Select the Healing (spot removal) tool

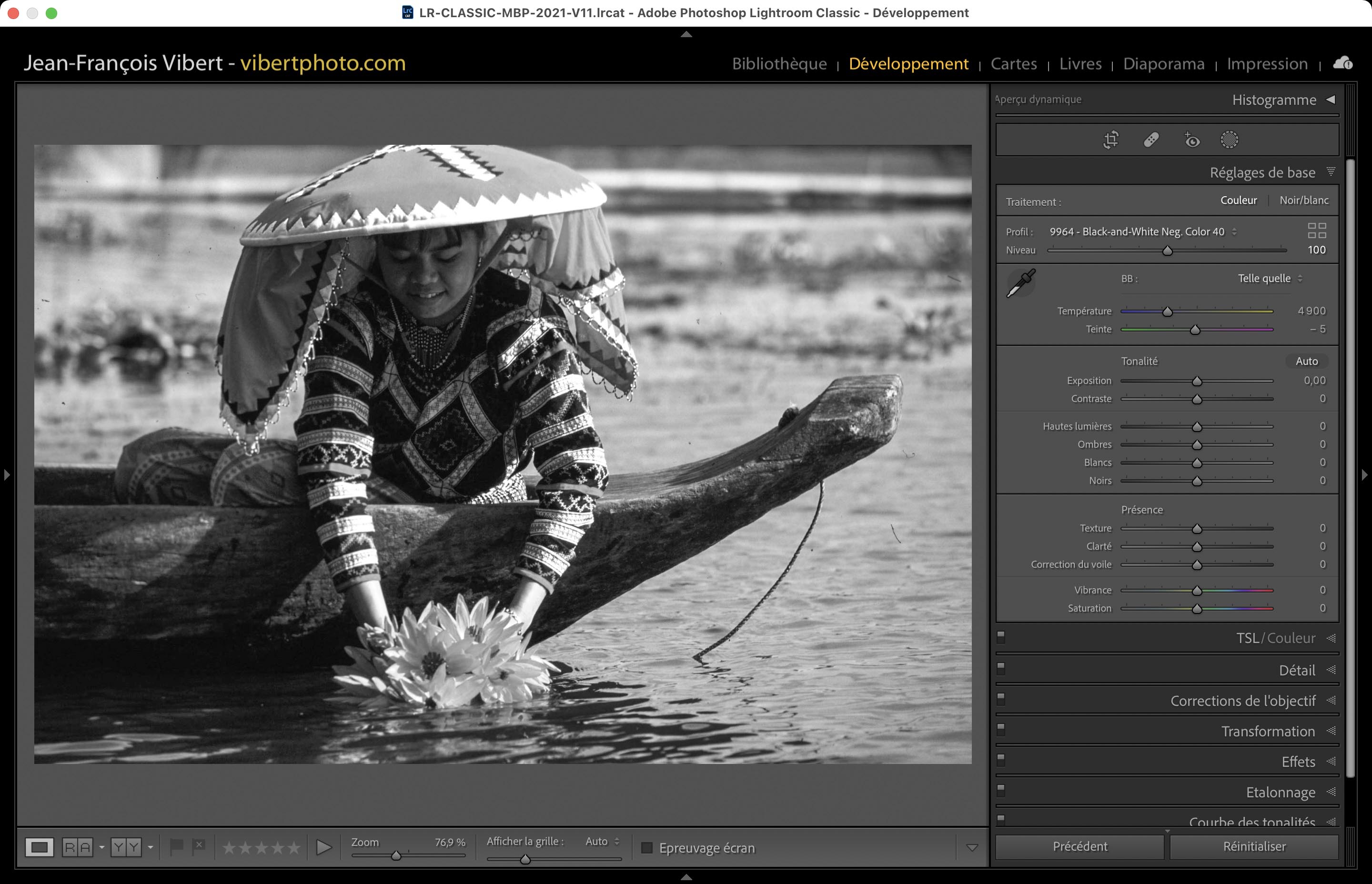(1151, 140)
